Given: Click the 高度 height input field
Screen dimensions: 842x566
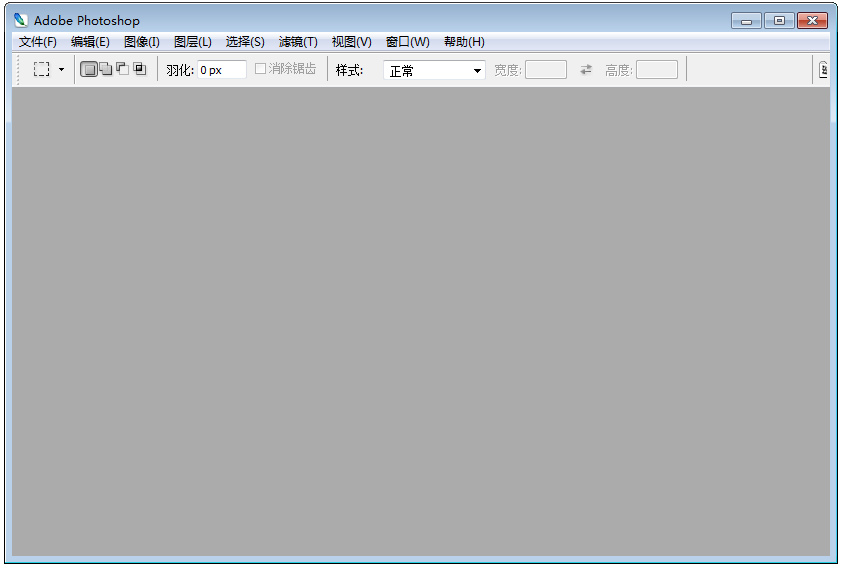Looking at the screenshot, I should click(657, 70).
